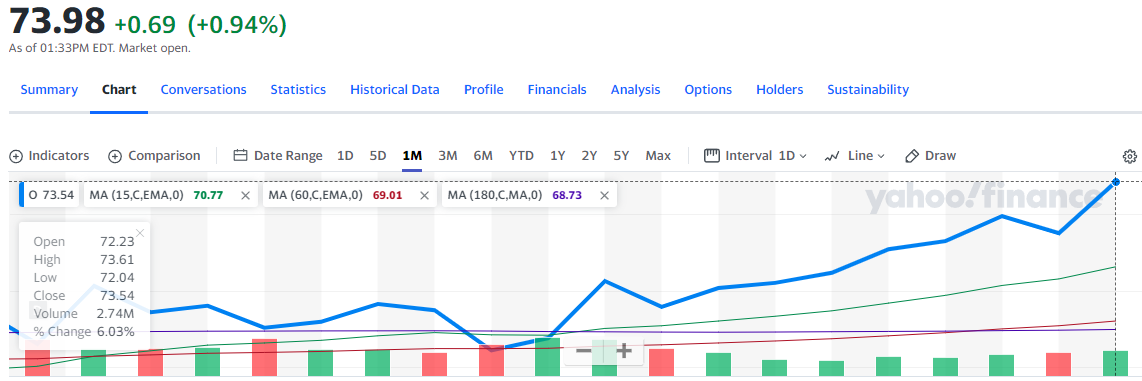
Task: Set chart range to 3M
Action: 448,156
